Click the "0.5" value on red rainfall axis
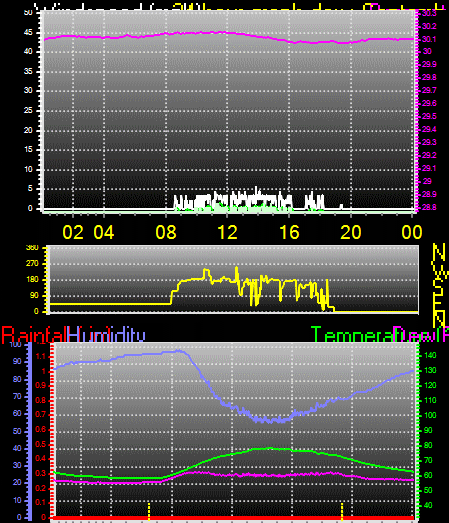 (x=40, y=444)
